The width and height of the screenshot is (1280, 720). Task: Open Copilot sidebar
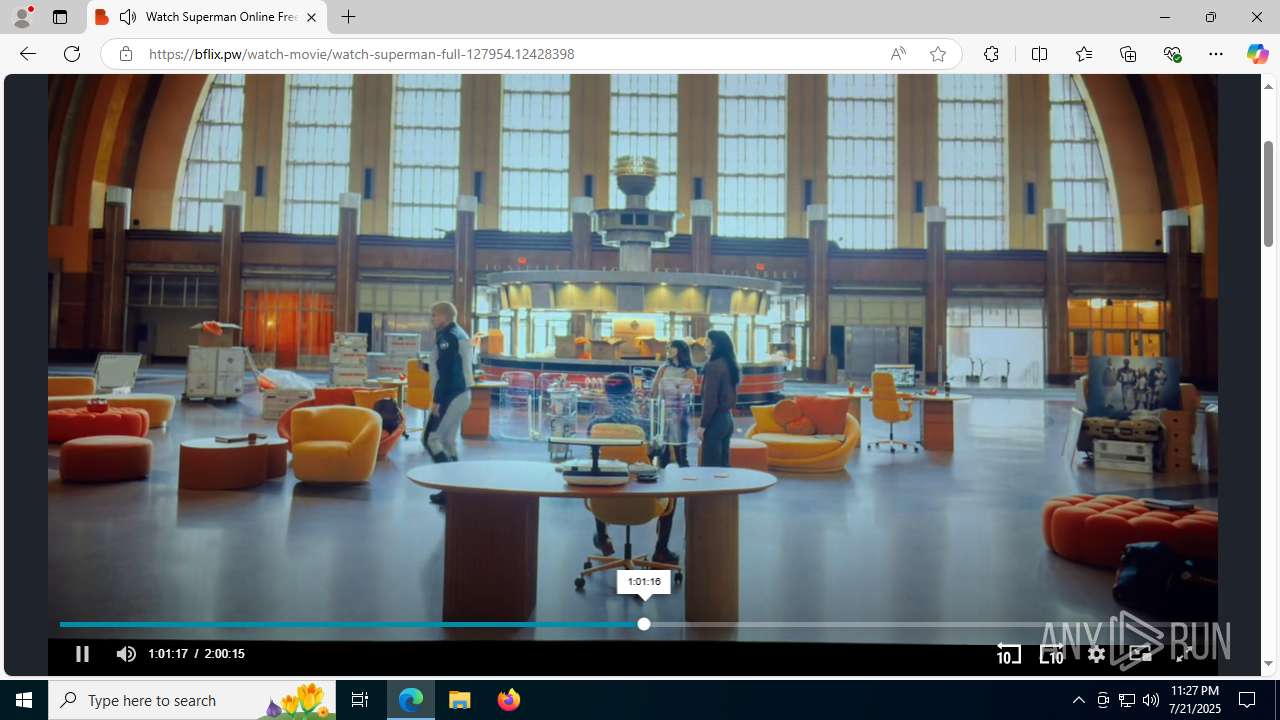1257,54
